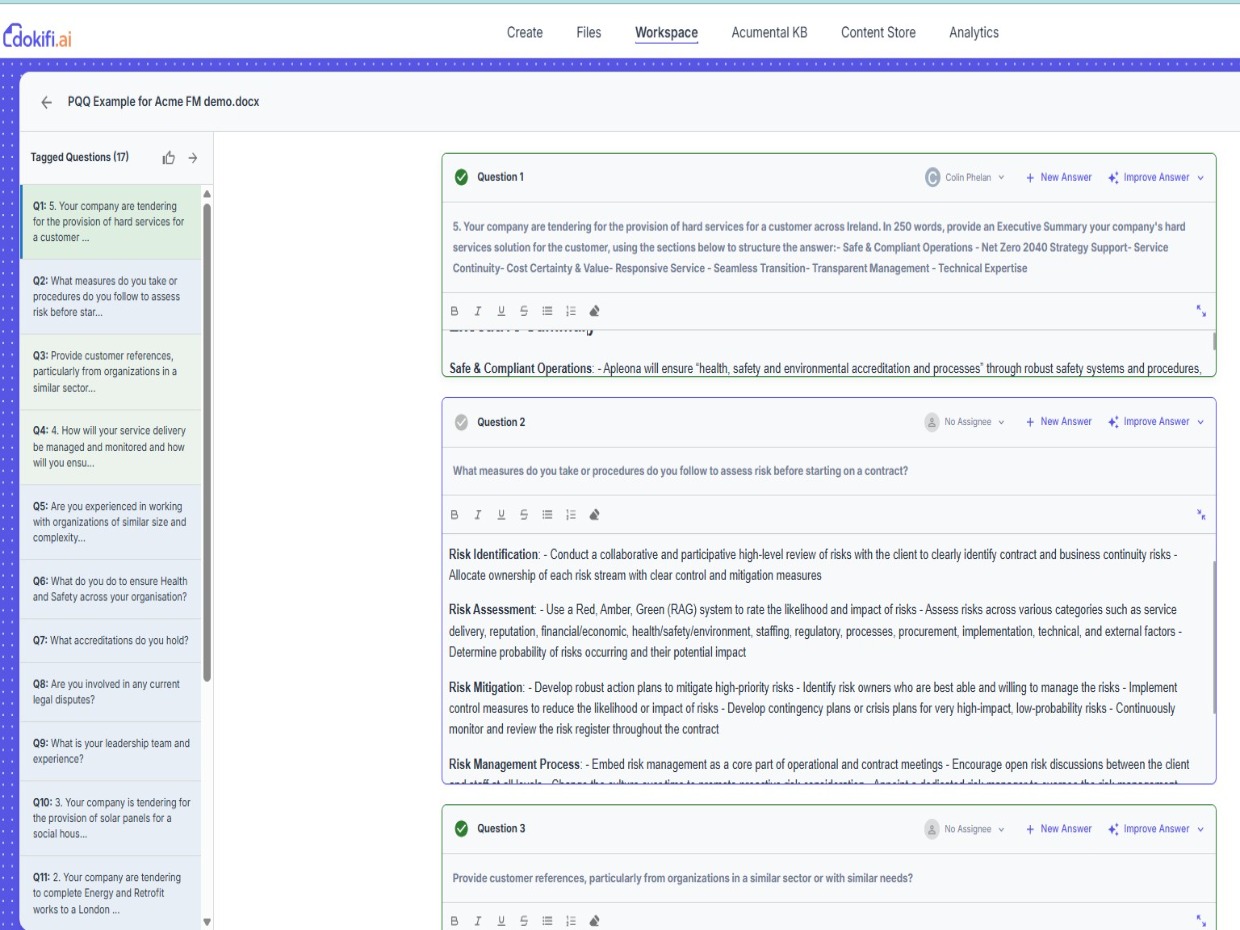Mark Question 2 as complete via its check circle
1240x930 pixels.
461,422
